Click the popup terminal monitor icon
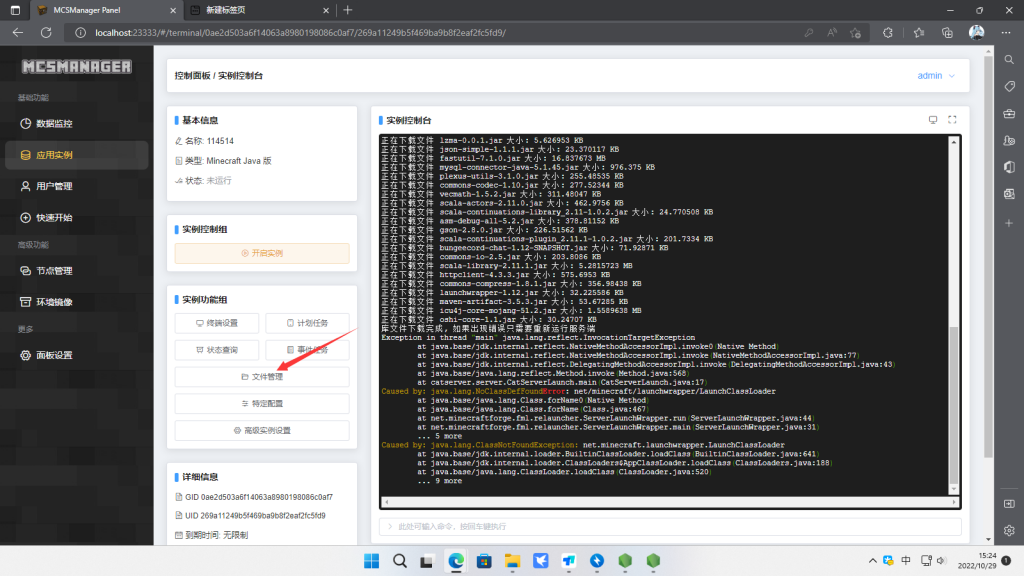This screenshot has width=1024, height=576. (x=933, y=120)
